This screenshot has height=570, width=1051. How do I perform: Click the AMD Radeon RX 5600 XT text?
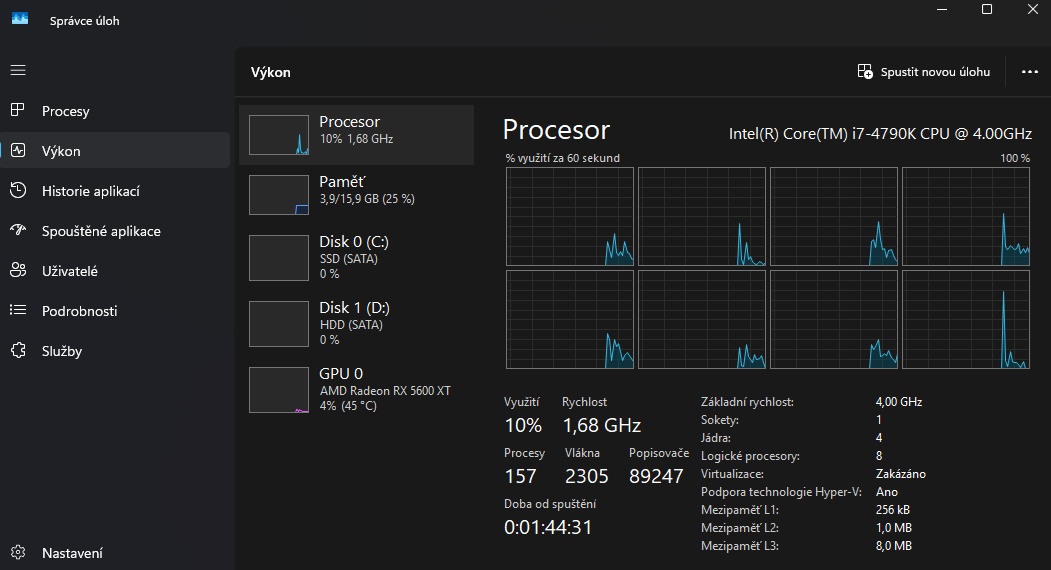pos(385,391)
